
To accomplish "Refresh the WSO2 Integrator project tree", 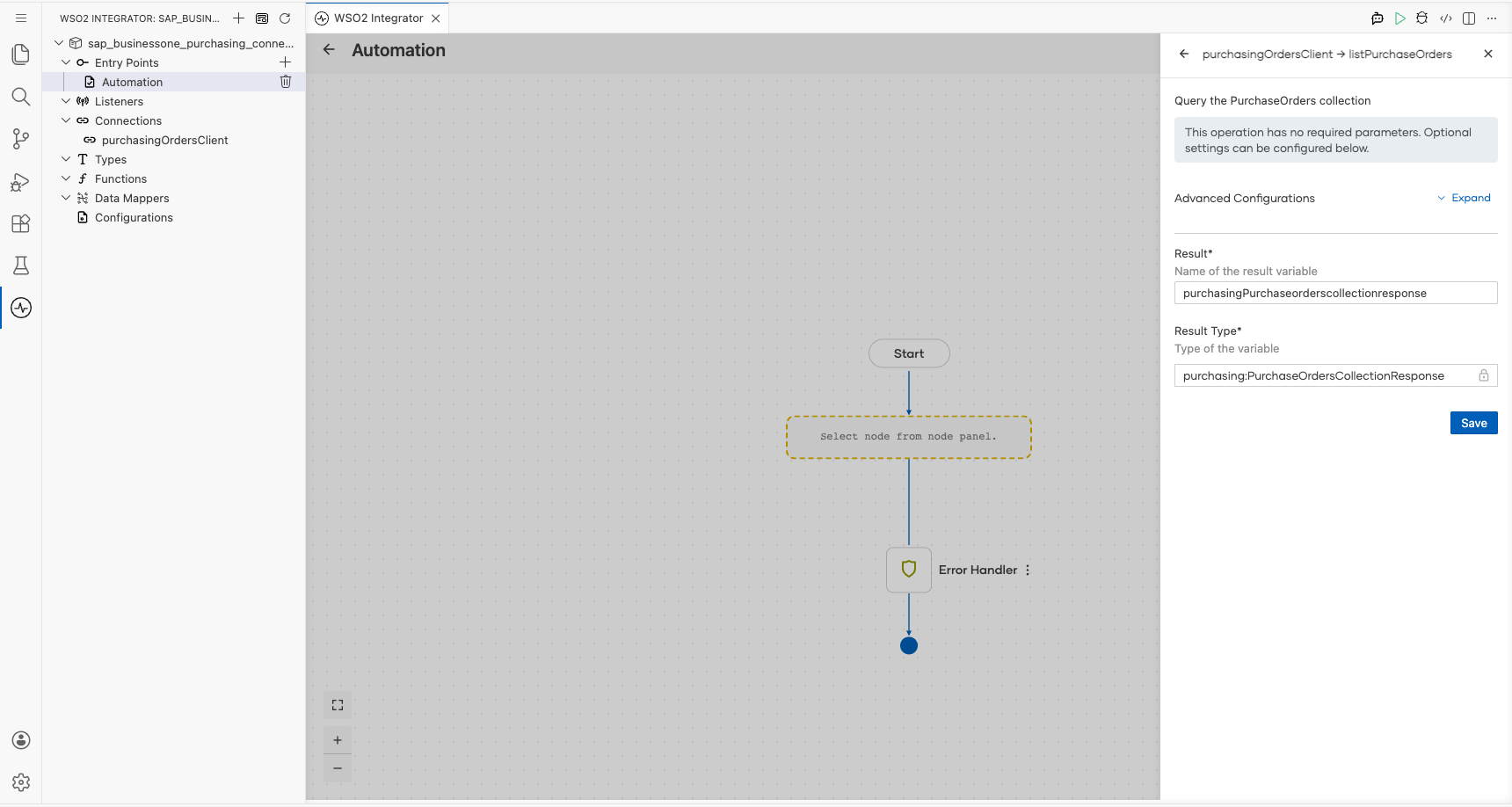I will pyautogui.click(x=285, y=18).
